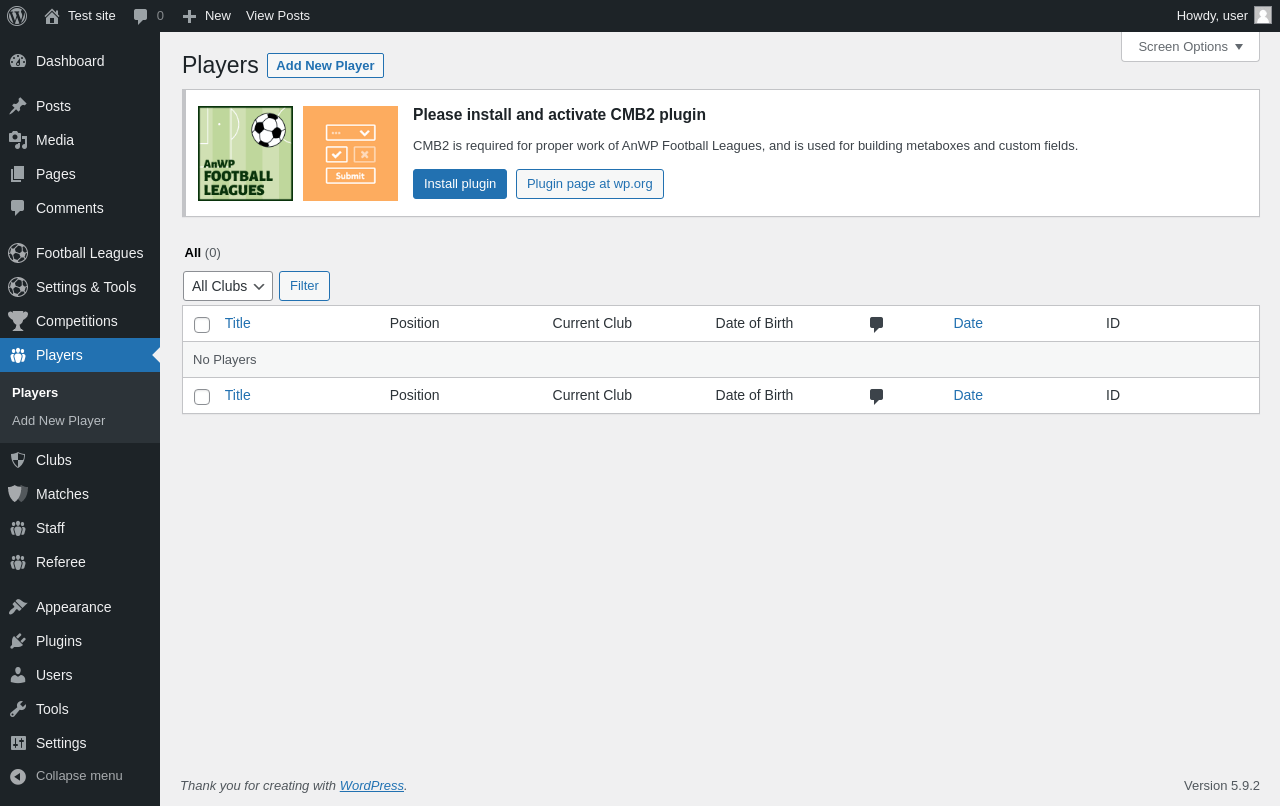Click the Add New Player button

coord(325,66)
